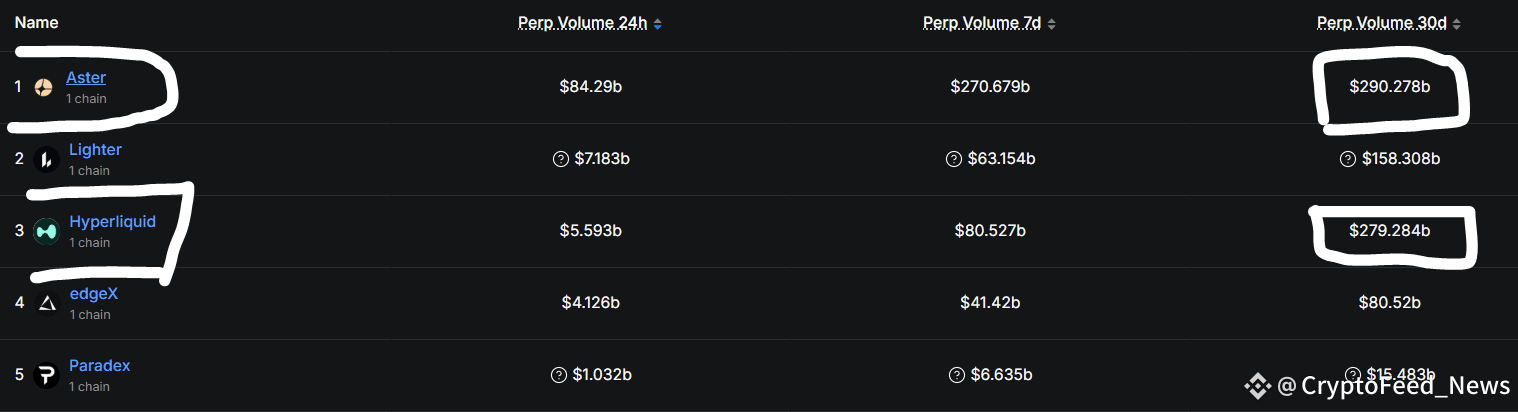Viewport: 1518px width, 412px height.
Task: Click the Hyperliquid protocol logo icon
Action: (46, 231)
